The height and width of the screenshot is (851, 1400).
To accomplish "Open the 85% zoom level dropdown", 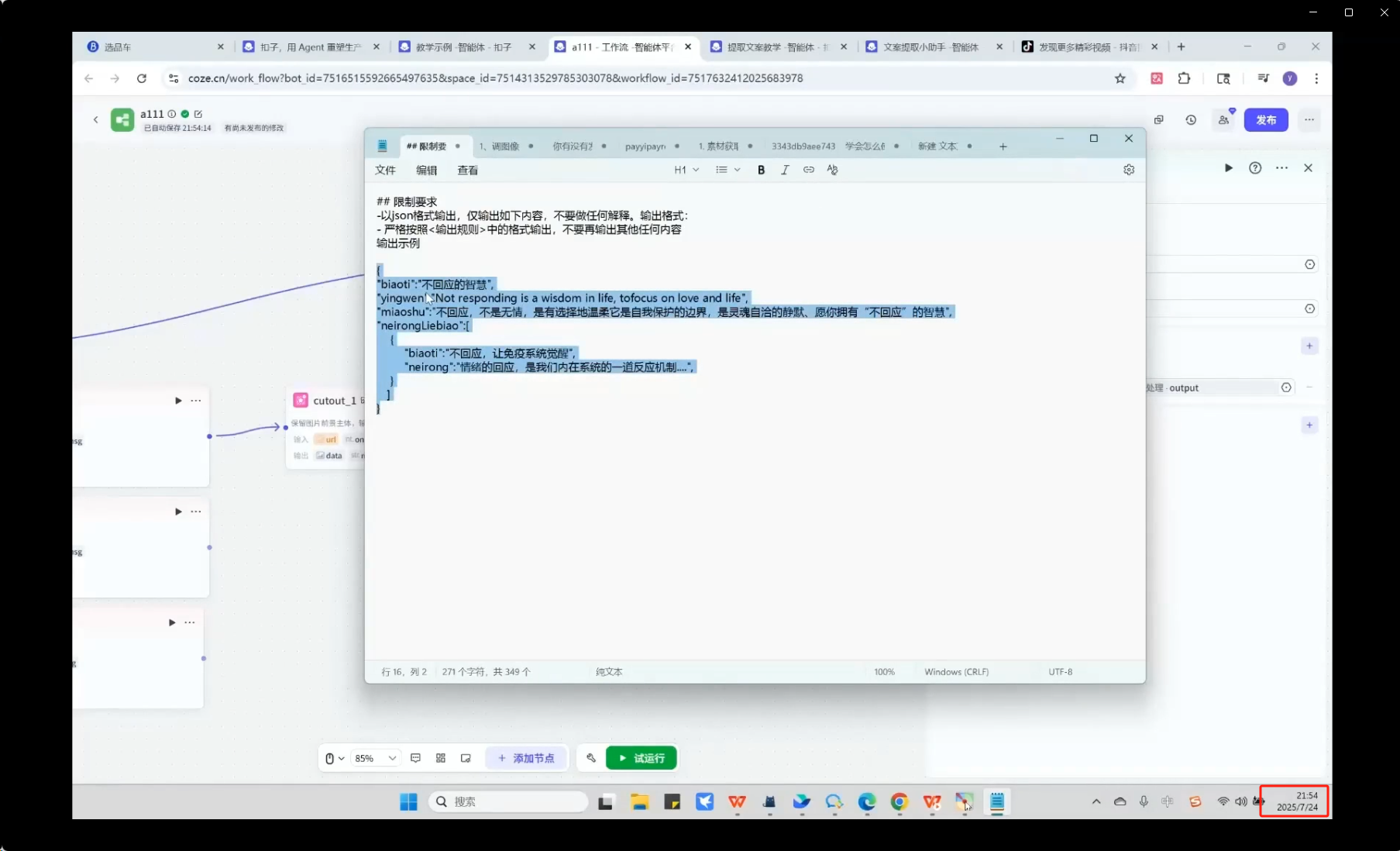I will pyautogui.click(x=375, y=758).
